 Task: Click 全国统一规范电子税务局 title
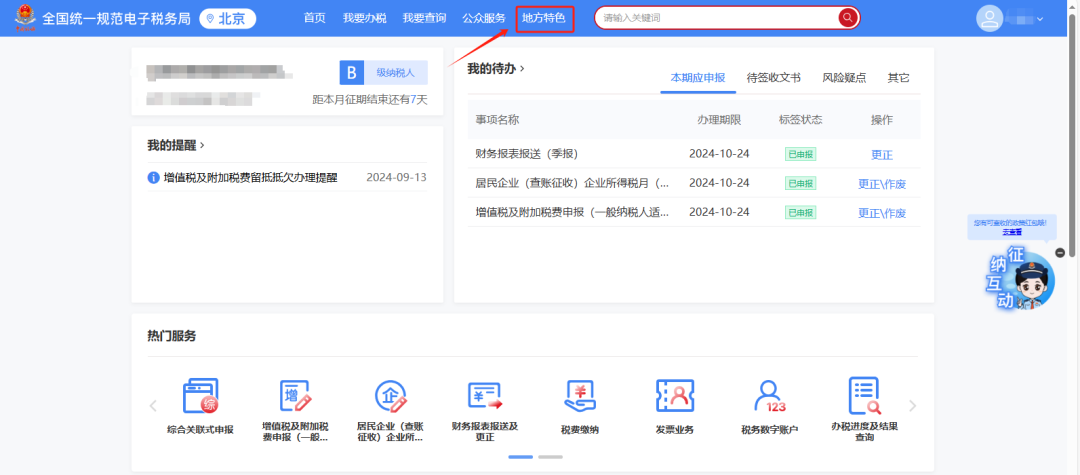[x=116, y=19]
